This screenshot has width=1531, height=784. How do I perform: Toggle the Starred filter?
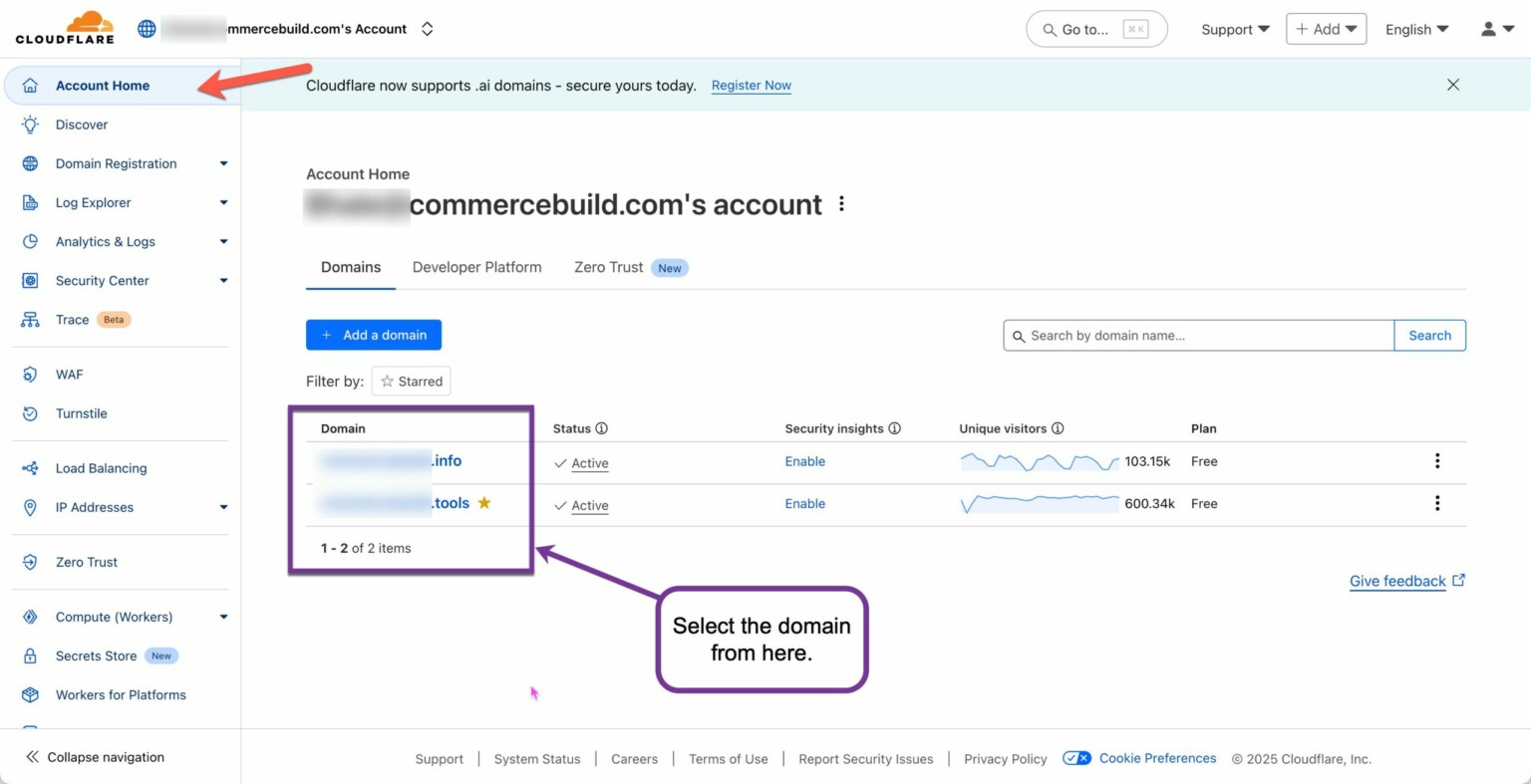point(411,381)
